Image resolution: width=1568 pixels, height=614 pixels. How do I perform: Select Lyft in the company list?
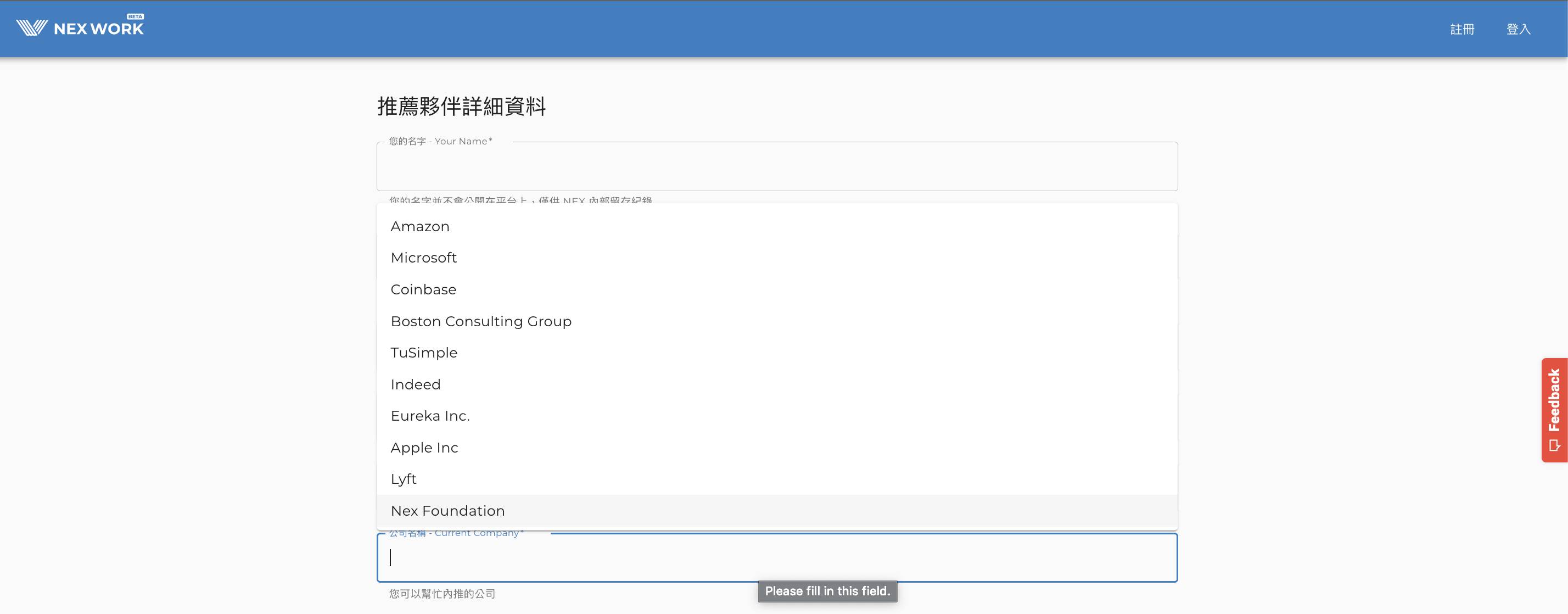404,479
